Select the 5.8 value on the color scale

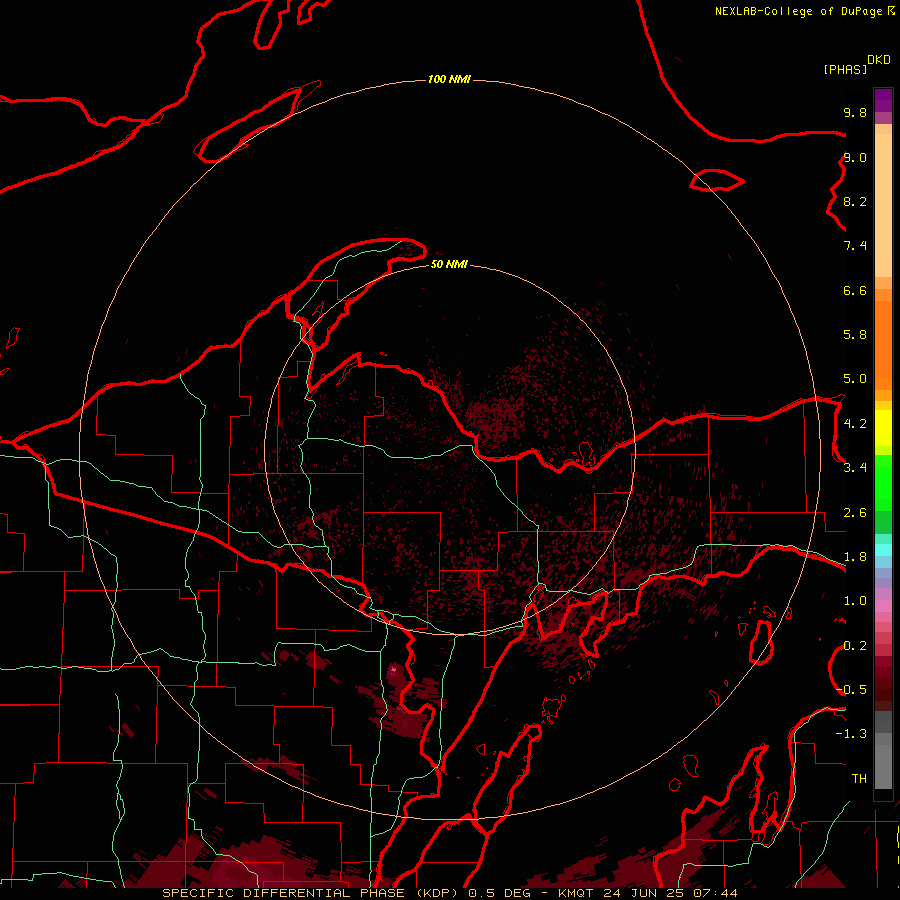[855, 335]
